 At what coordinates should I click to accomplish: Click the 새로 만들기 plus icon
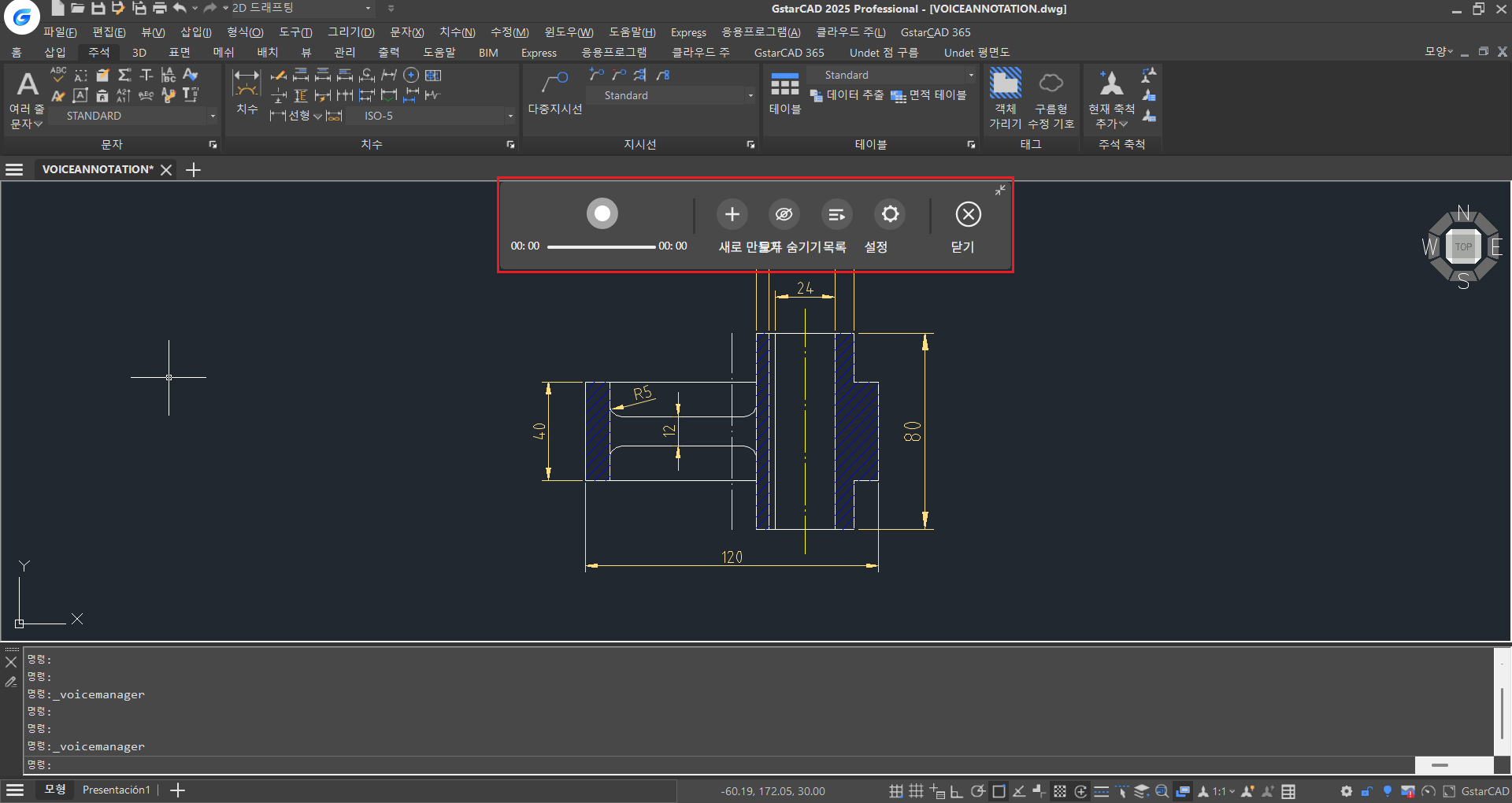732,214
